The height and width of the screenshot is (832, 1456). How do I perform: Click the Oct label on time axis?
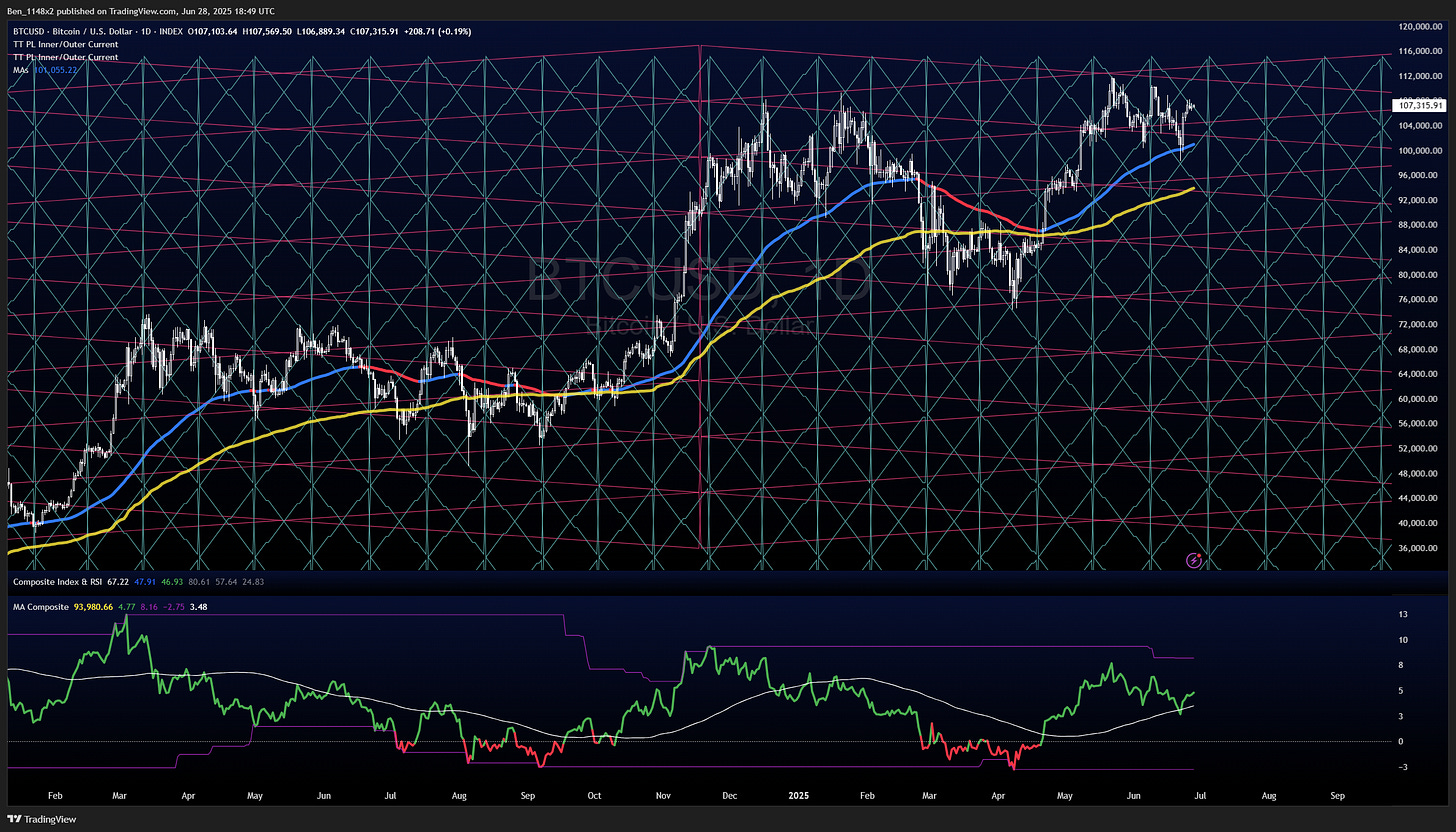tap(594, 796)
